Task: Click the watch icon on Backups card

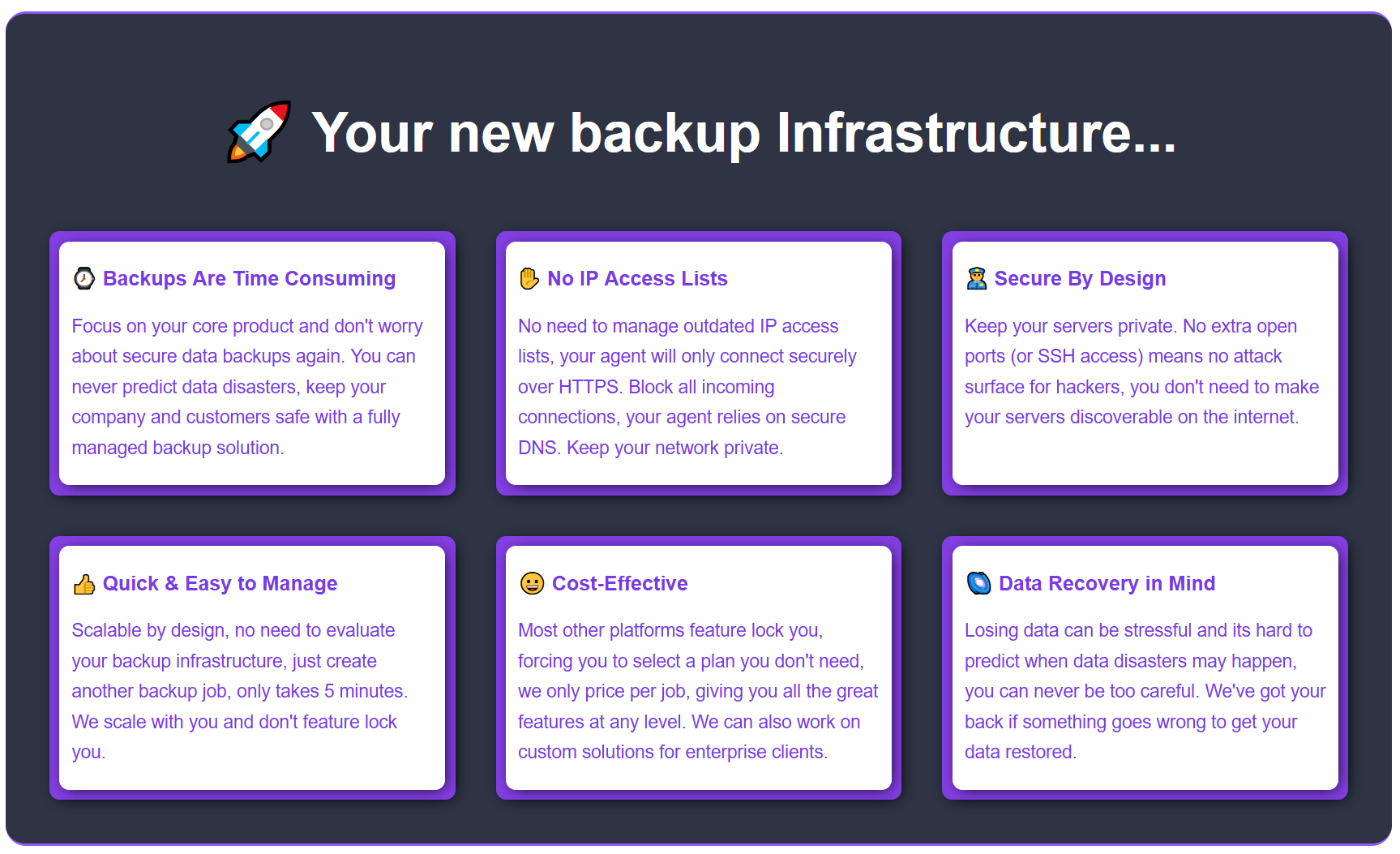Action: pos(84,279)
